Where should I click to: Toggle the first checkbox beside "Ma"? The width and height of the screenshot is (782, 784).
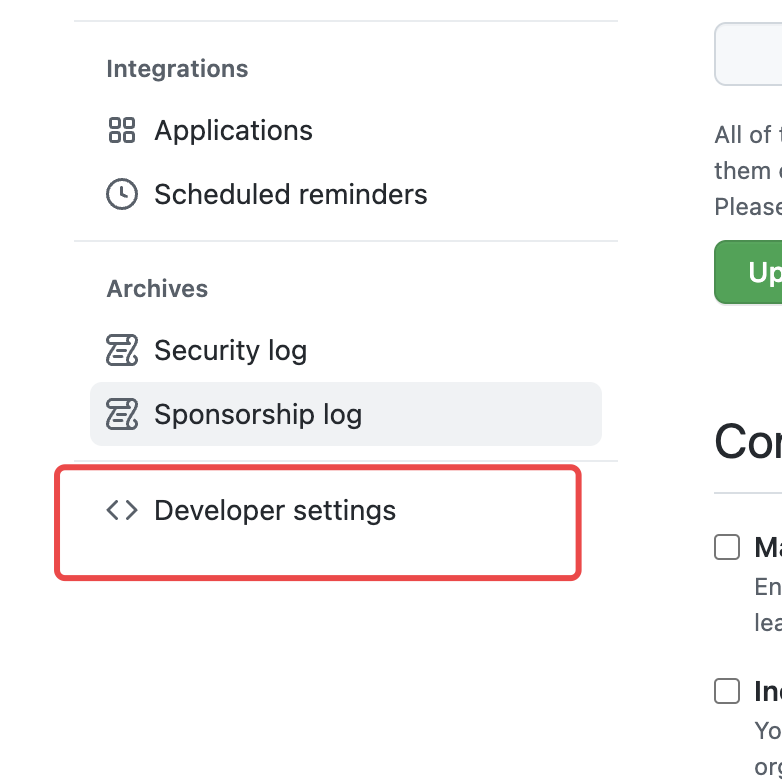pos(727,547)
